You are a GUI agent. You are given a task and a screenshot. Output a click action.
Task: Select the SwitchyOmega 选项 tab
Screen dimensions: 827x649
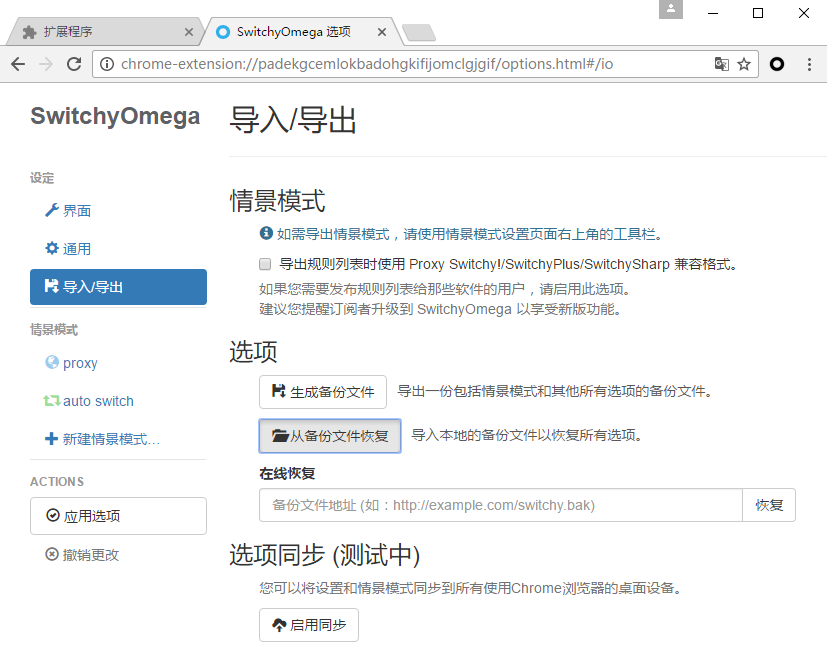click(303, 32)
